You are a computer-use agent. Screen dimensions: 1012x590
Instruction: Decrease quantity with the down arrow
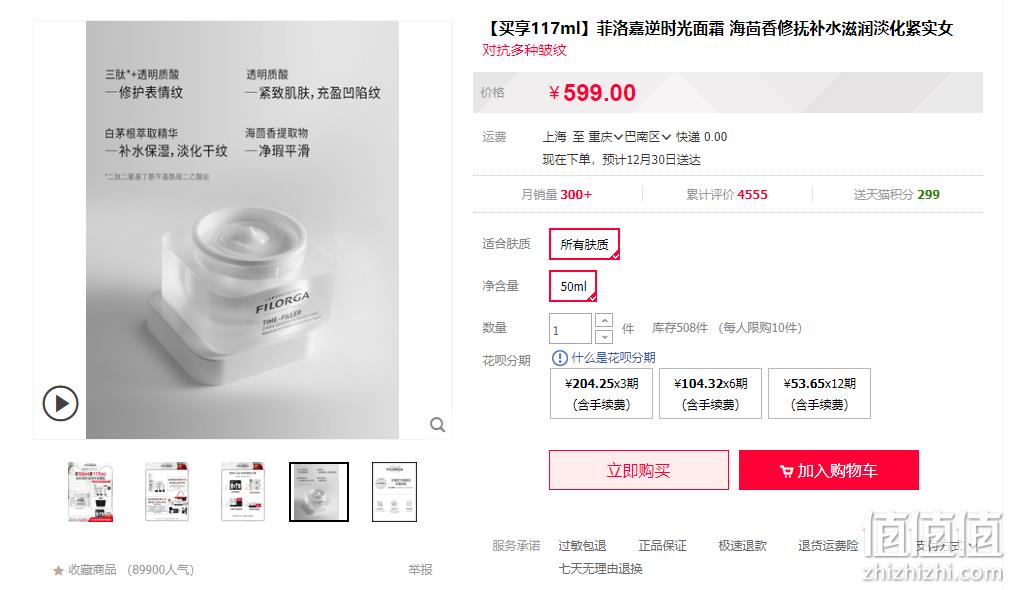point(604,336)
